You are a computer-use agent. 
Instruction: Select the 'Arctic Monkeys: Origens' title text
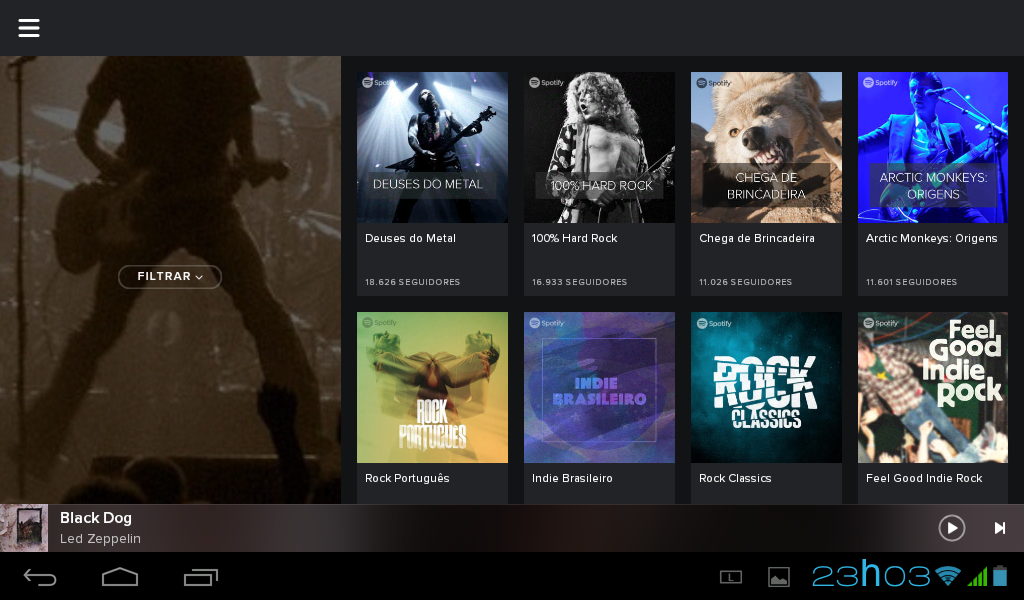point(931,238)
